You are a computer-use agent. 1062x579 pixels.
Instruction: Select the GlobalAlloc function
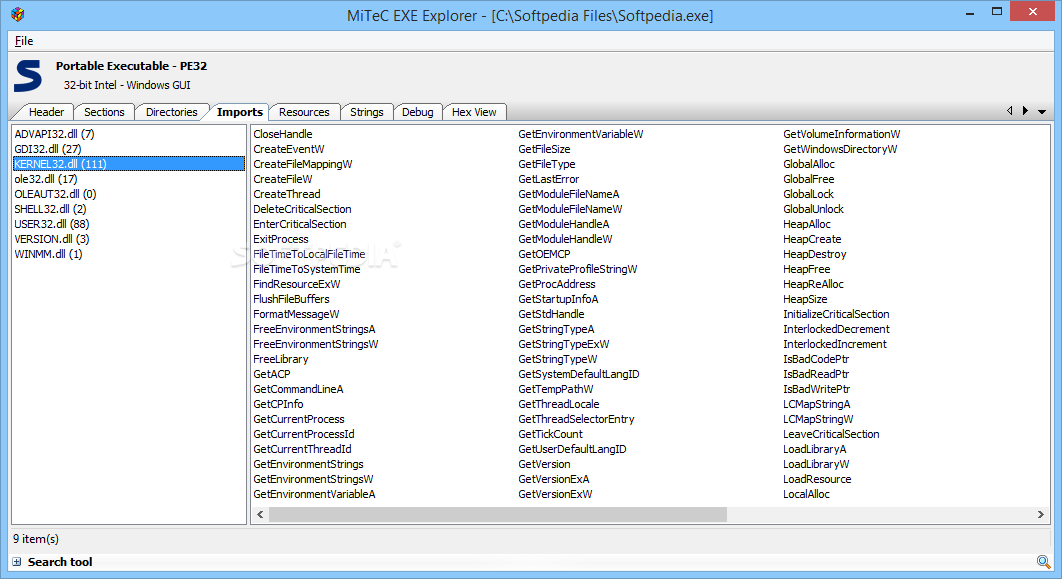click(809, 164)
